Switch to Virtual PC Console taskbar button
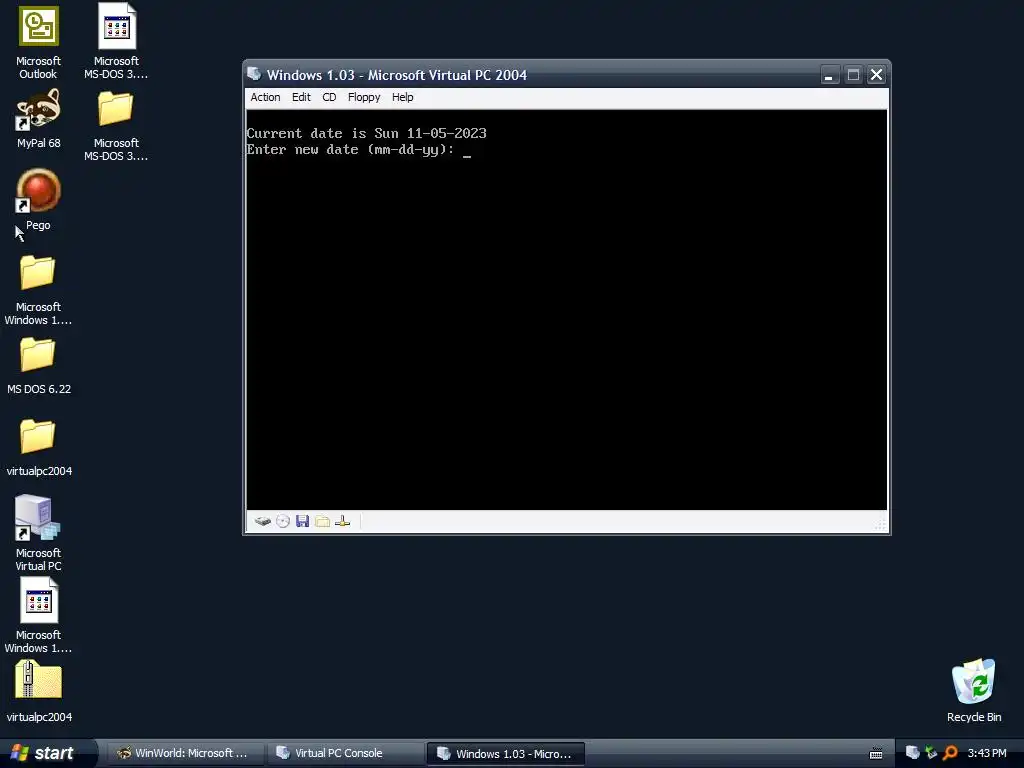Viewport: 1024px width, 768px height. pos(345,753)
